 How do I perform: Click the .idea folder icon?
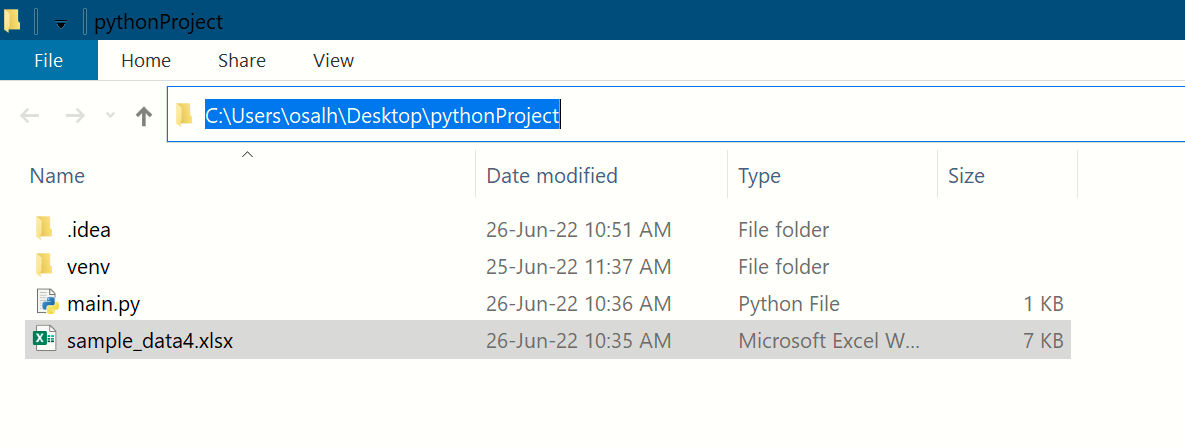(x=44, y=229)
